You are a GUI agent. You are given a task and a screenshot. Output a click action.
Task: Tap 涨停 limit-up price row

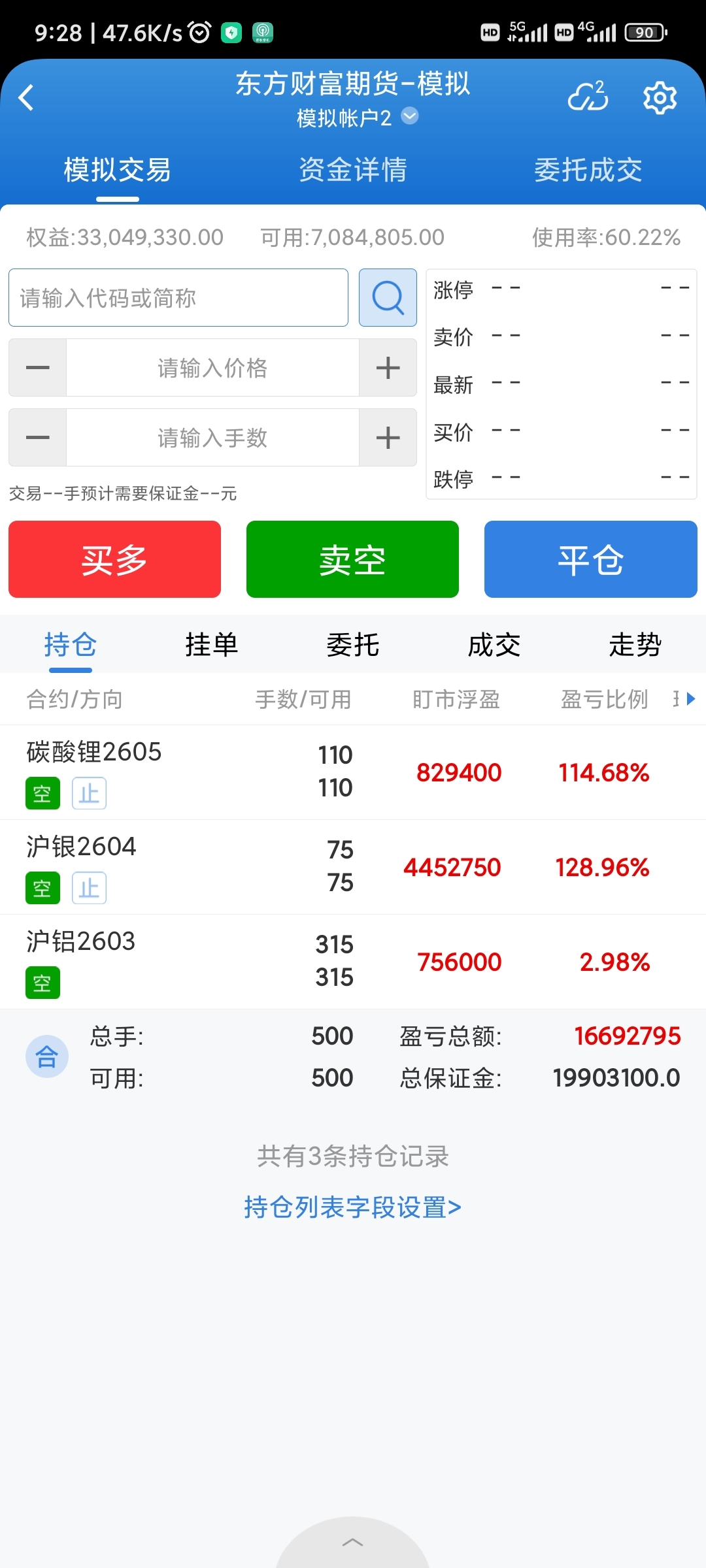[562, 289]
